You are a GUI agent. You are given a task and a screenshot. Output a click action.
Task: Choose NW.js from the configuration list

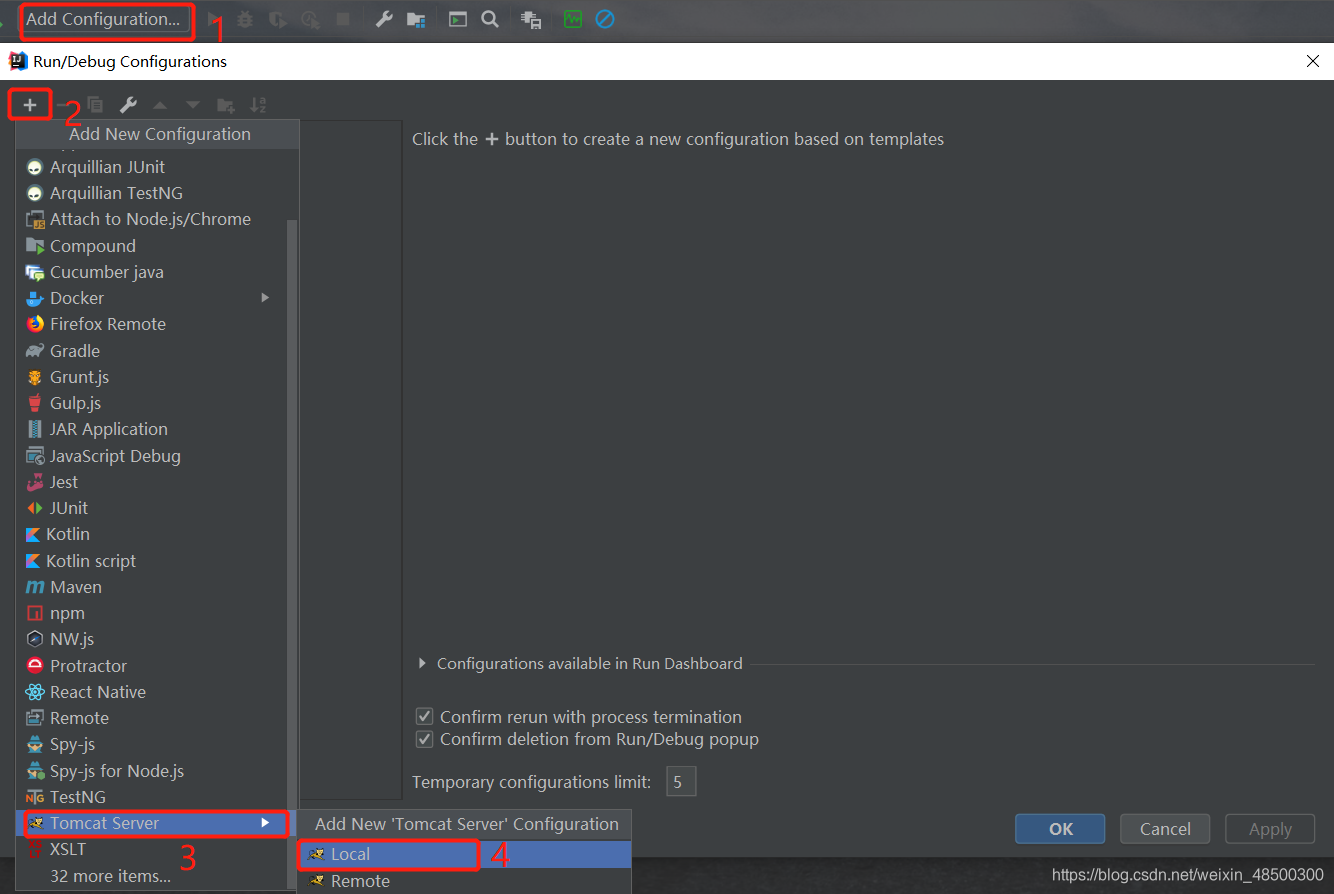pos(152,639)
